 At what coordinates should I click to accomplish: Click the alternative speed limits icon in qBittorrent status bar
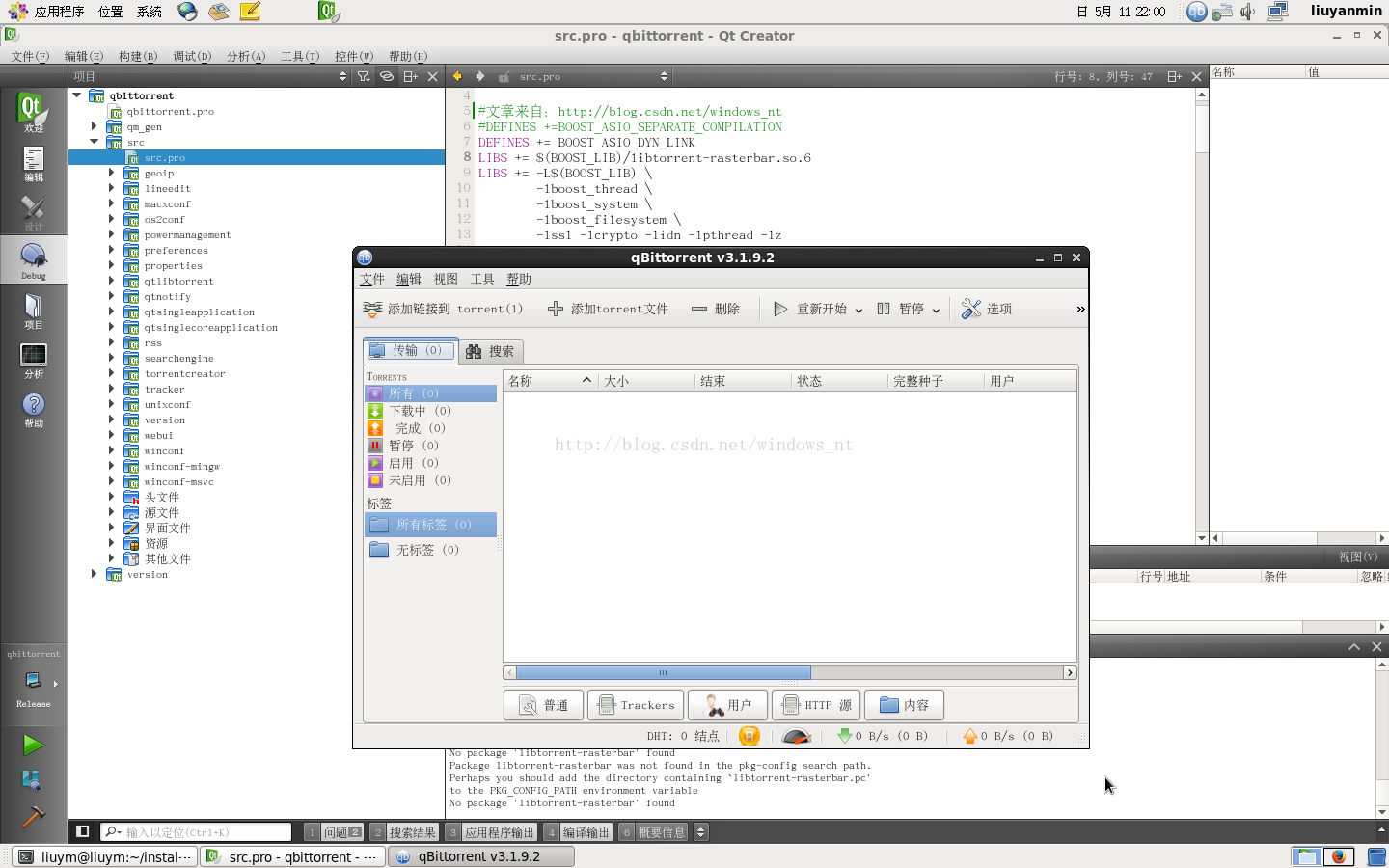pyautogui.click(x=797, y=736)
